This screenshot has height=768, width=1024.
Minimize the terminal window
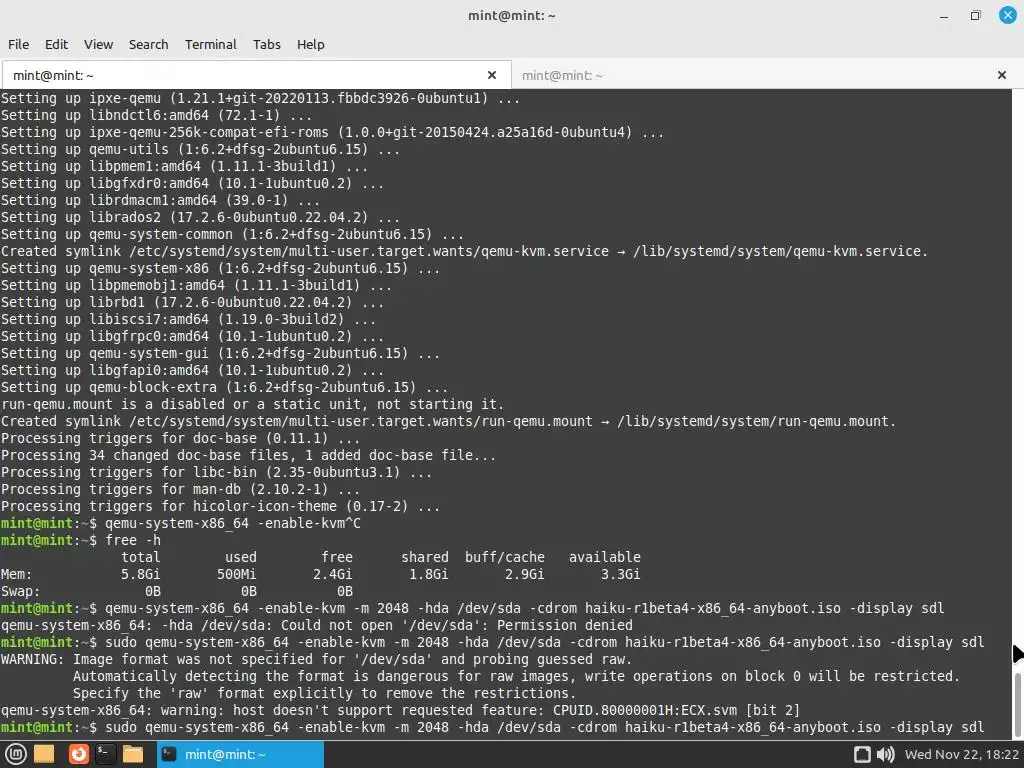tap(944, 16)
